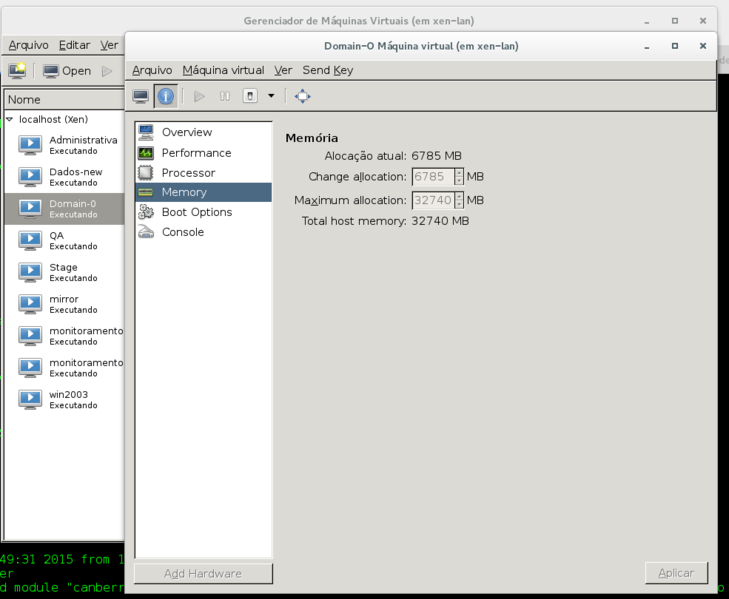Image resolution: width=729 pixels, height=599 pixels.
Task: Open the Ver menu in the Gerenciador window
Action: pyautogui.click(x=109, y=45)
